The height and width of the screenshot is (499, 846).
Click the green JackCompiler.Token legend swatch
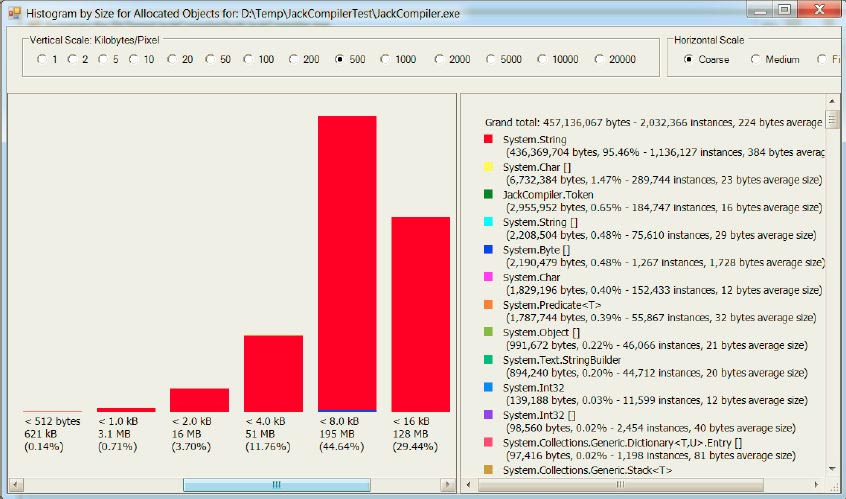(x=488, y=194)
